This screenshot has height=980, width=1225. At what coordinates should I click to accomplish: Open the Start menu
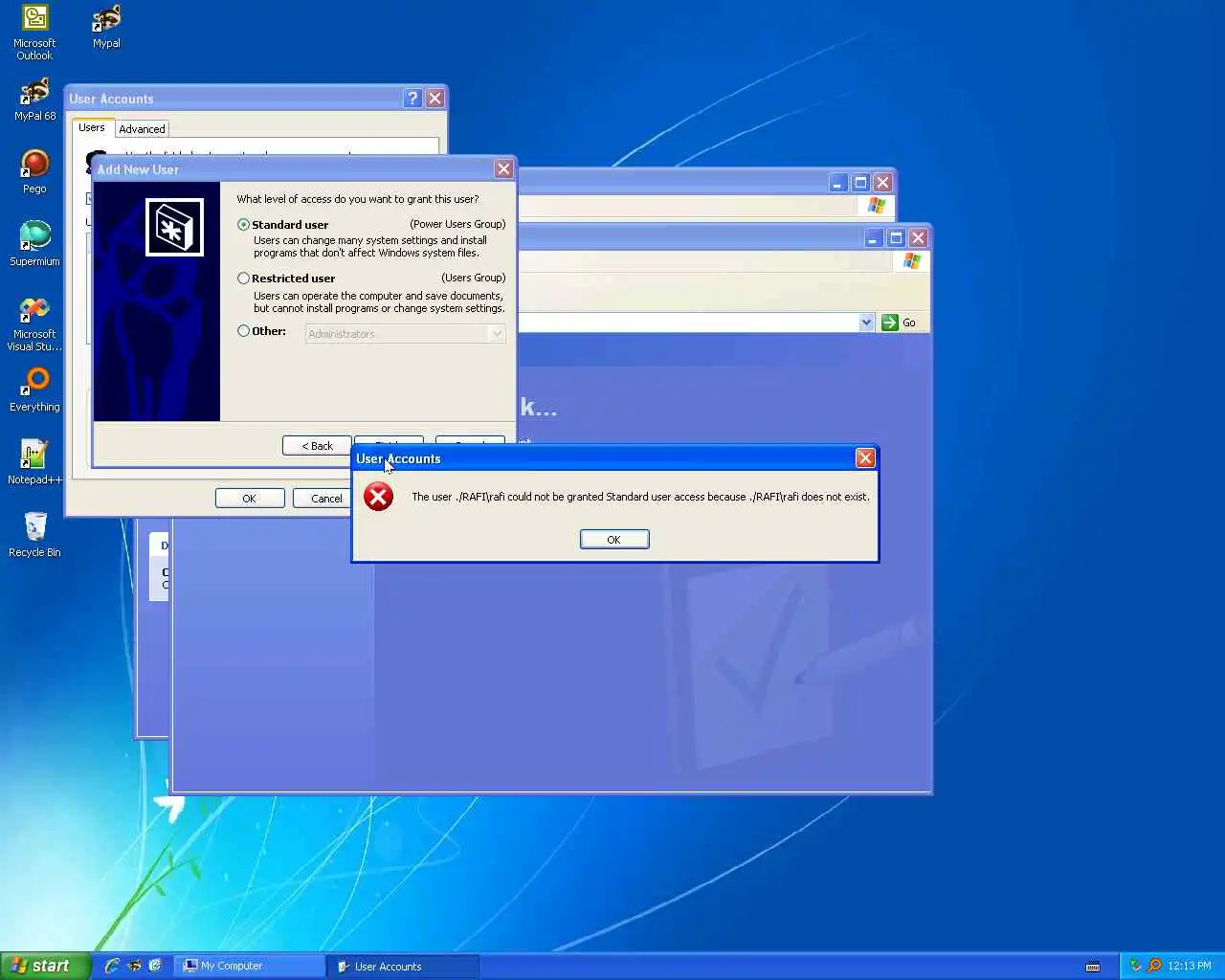[45, 966]
